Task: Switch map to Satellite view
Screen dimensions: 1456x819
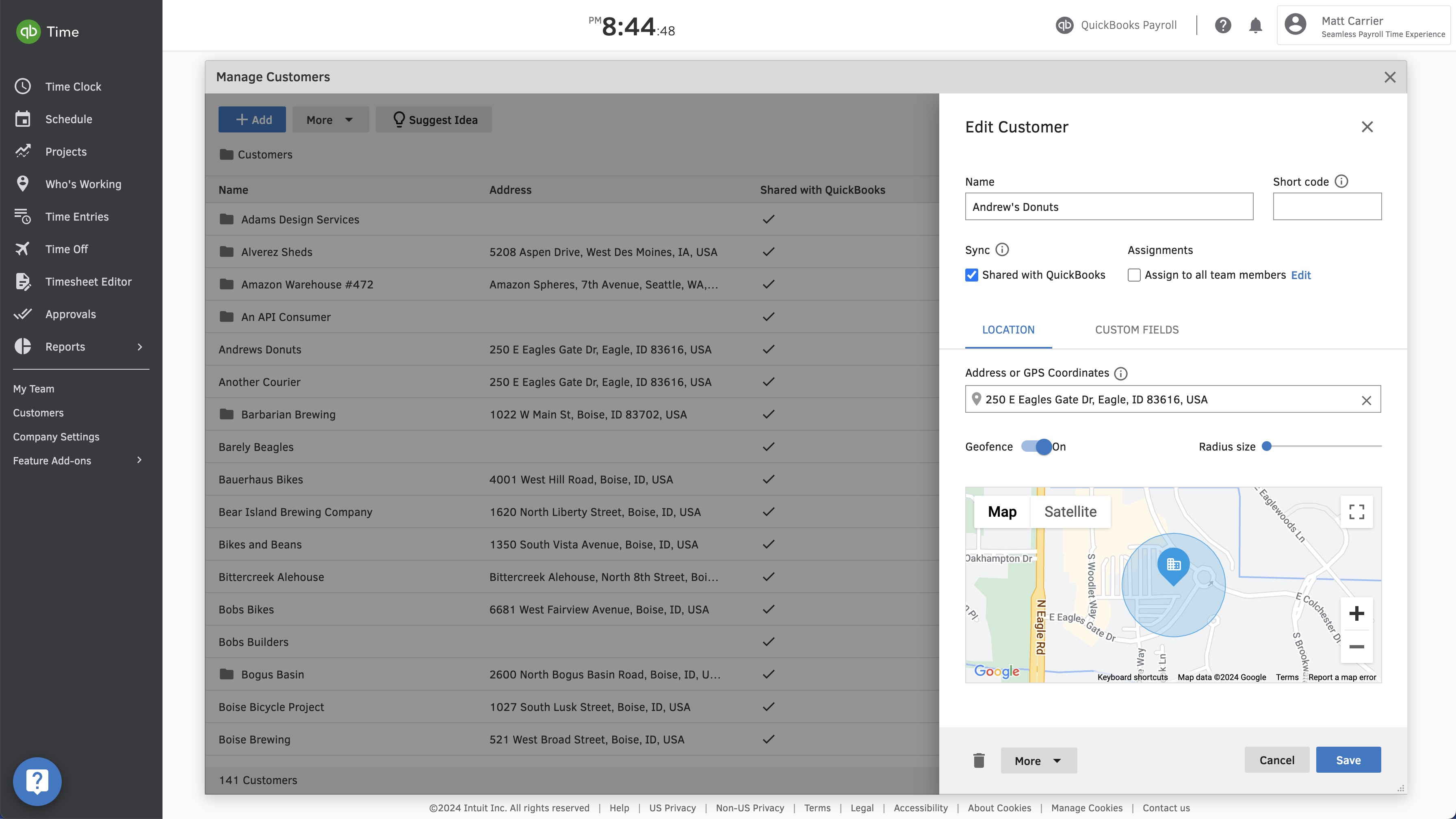Action: (1070, 512)
